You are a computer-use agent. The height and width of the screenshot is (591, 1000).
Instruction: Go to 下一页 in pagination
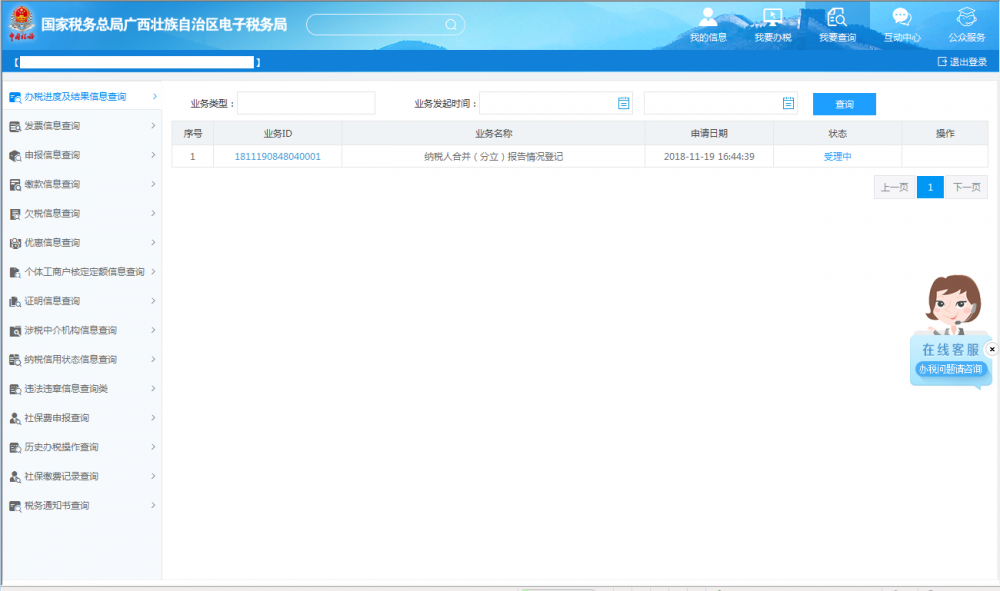(964, 187)
